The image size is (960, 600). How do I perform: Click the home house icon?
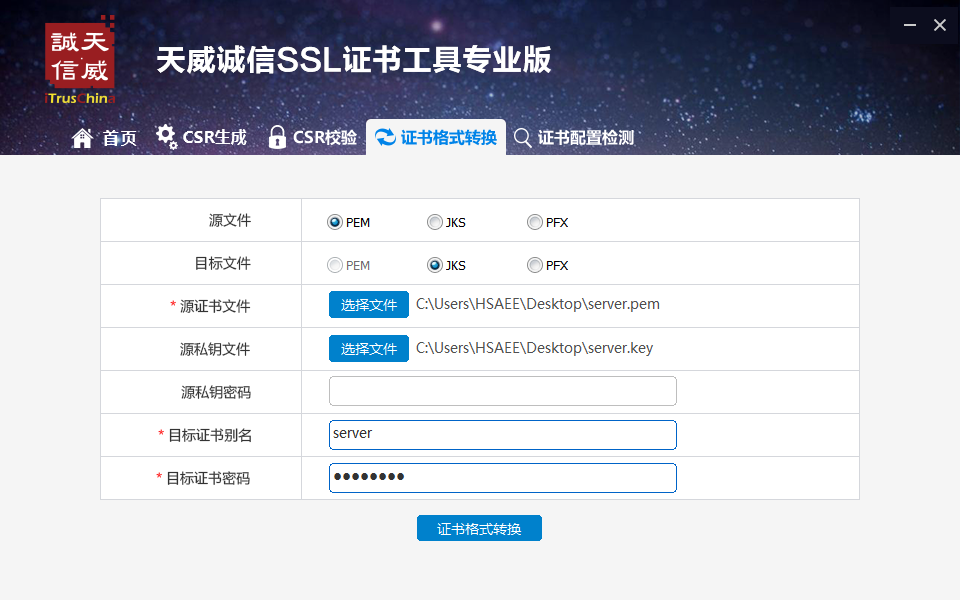[x=82, y=138]
